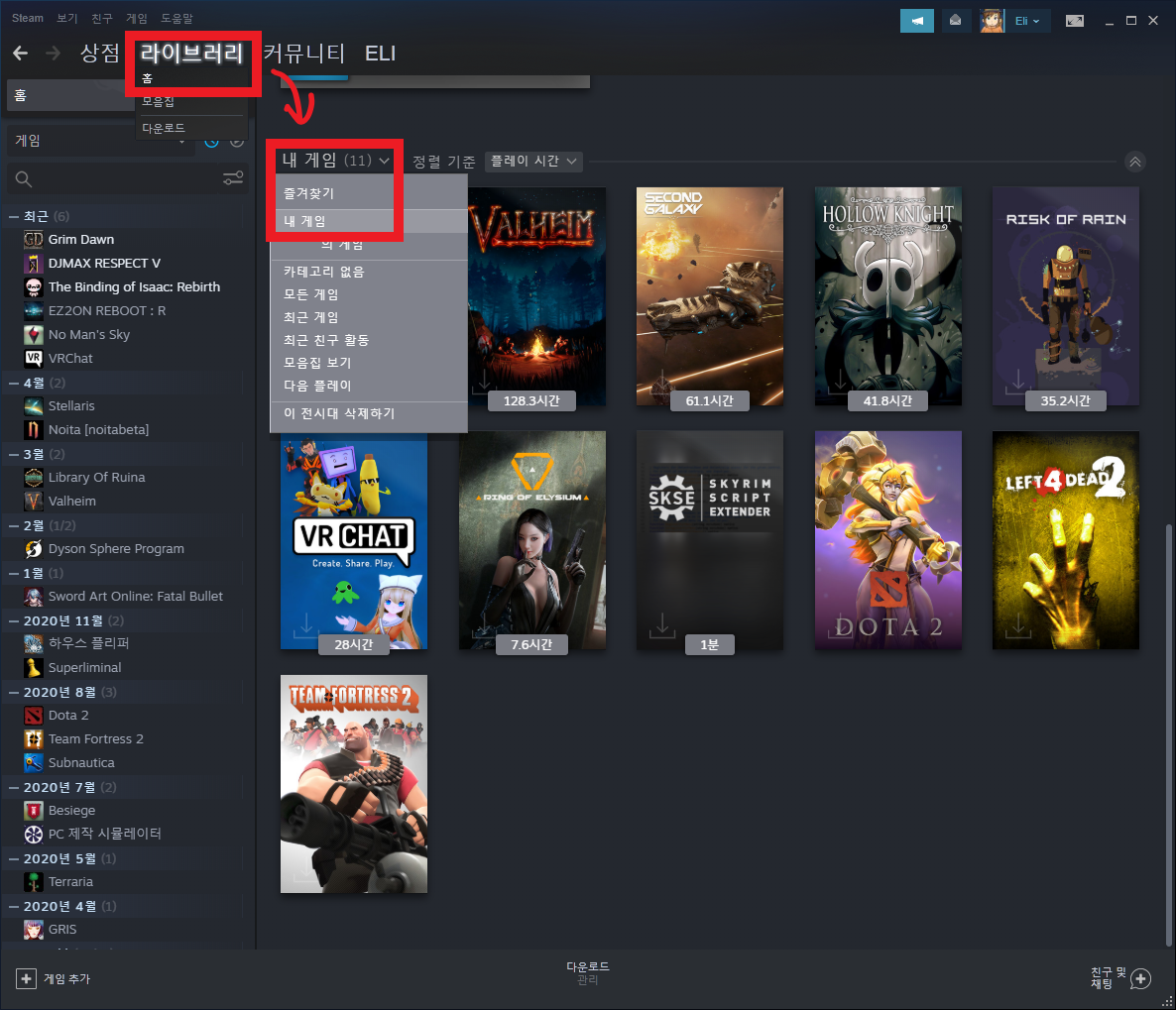The height and width of the screenshot is (1010, 1176).
Task: Click the forward navigation arrow
Action: 53,53
